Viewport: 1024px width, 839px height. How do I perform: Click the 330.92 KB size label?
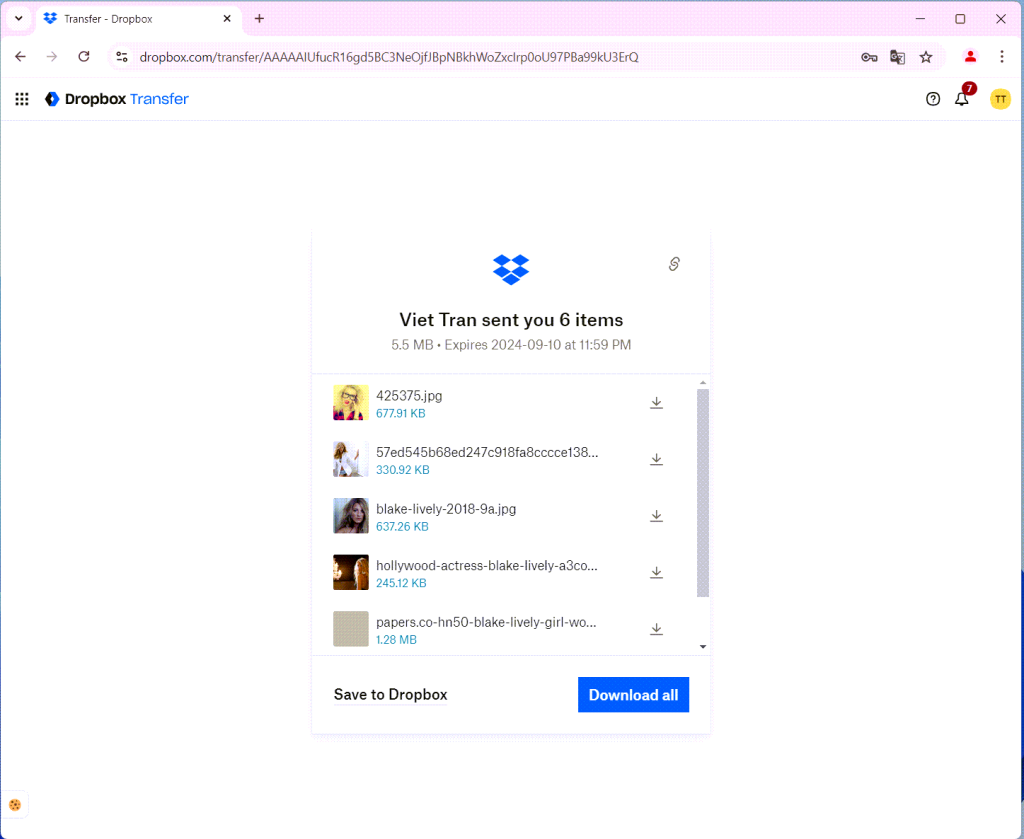point(402,470)
